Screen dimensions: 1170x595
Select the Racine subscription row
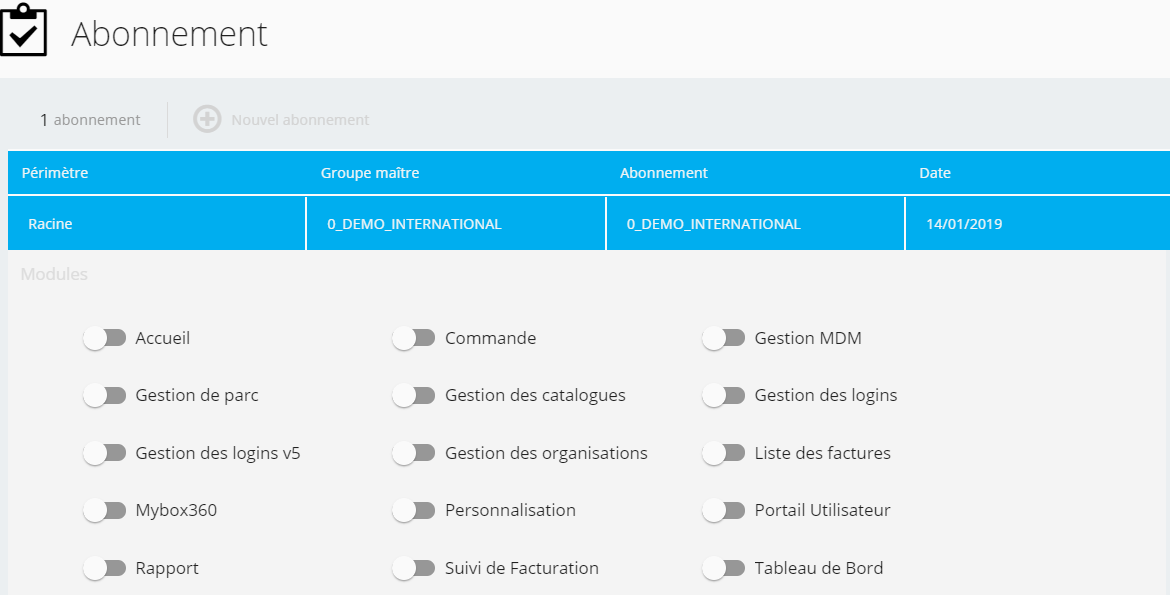point(589,223)
